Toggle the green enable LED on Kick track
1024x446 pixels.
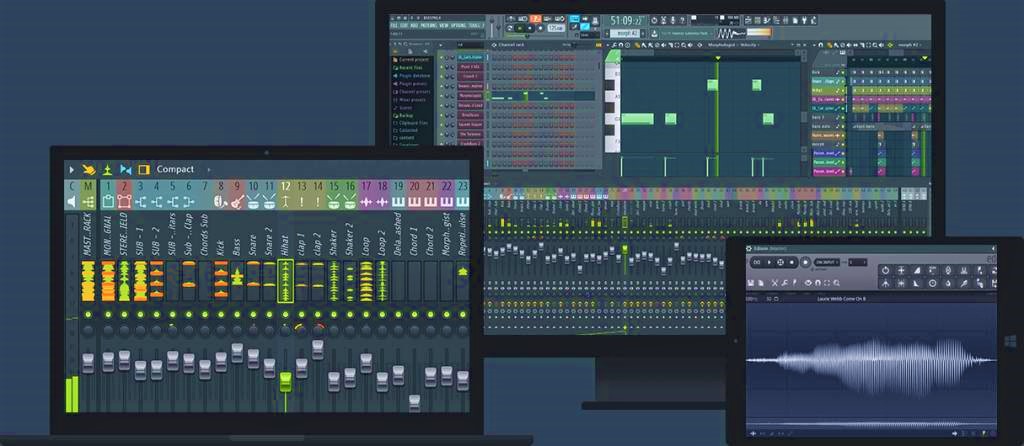click(x=221, y=315)
